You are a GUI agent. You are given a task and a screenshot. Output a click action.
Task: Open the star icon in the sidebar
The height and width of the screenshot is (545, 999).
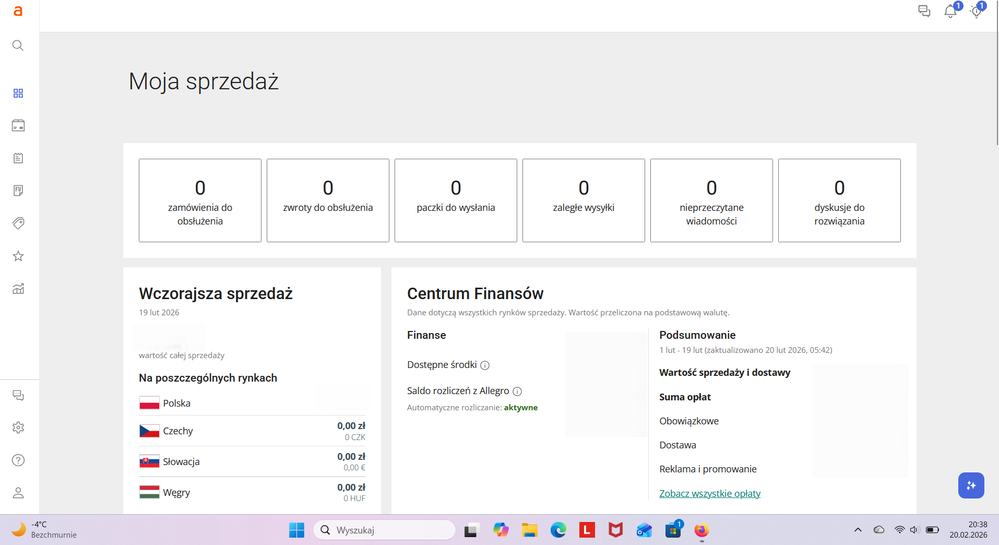pyautogui.click(x=18, y=256)
